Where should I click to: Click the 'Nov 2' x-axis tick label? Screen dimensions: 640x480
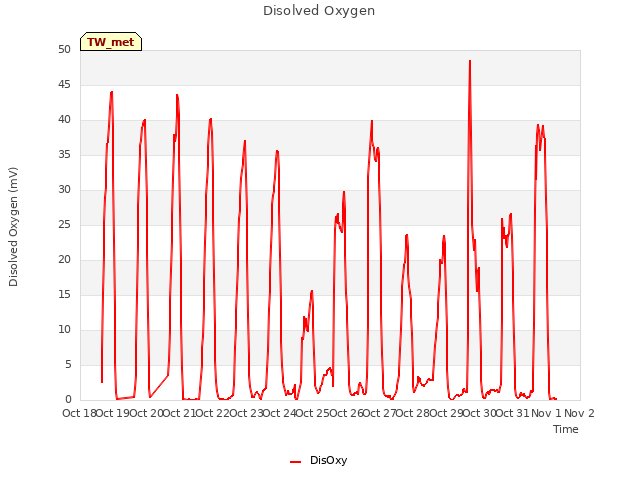(579, 413)
